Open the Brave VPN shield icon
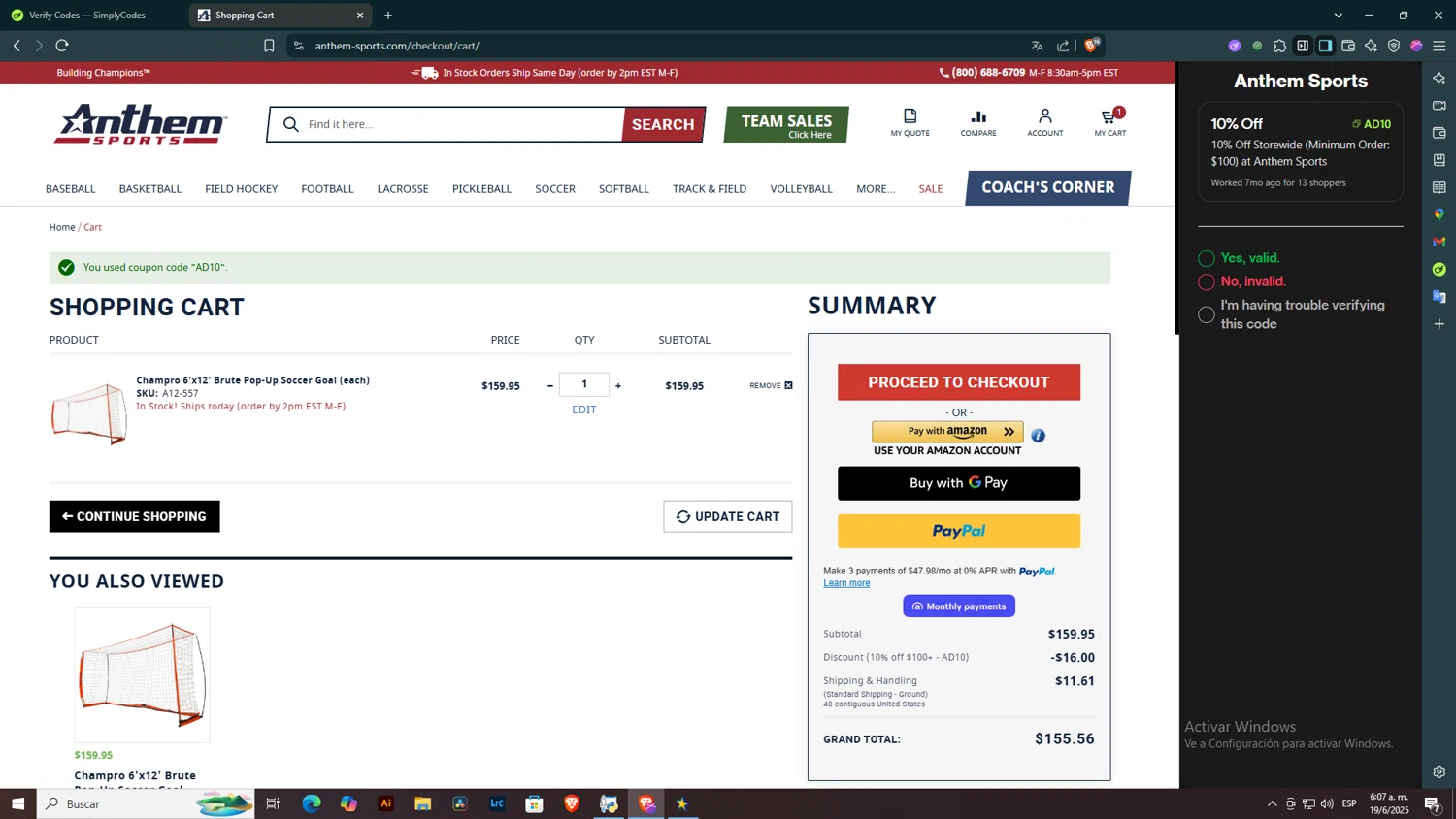 pos(1394,46)
